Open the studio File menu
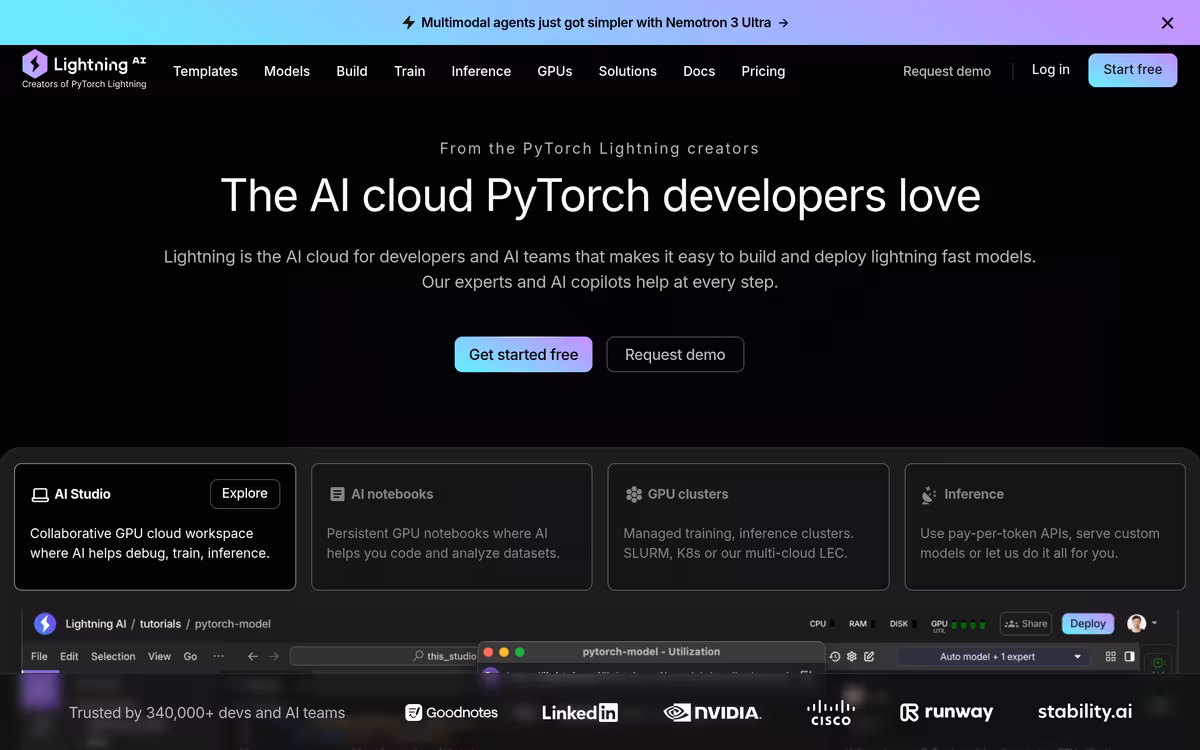Viewport: 1200px width, 750px height. click(39, 657)
